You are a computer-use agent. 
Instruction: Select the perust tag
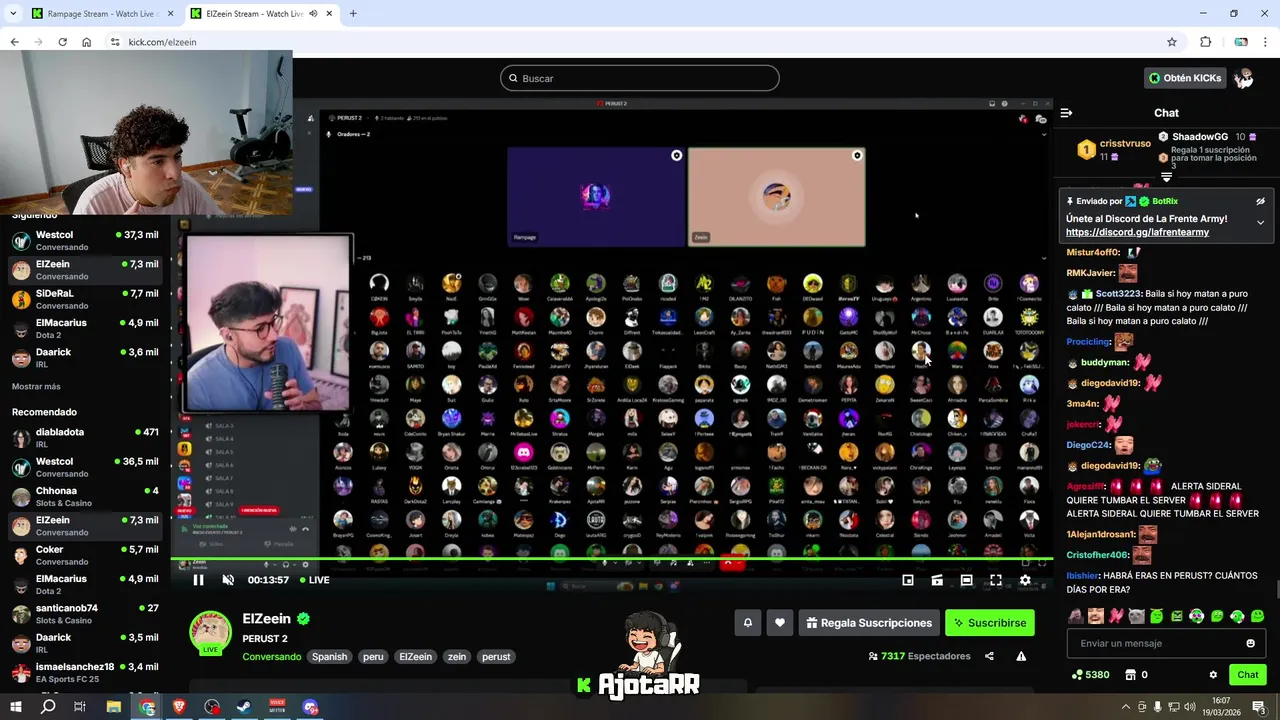tap(496, 657)
